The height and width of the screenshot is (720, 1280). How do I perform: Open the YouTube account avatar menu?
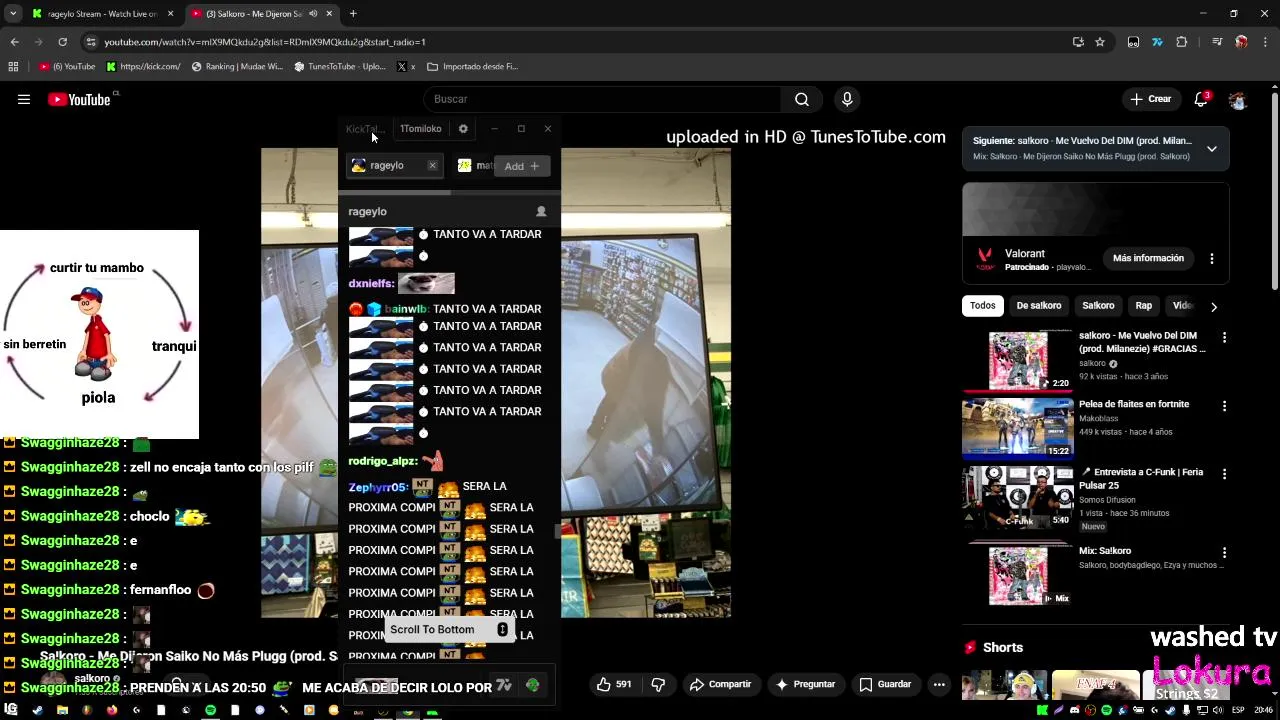coord(1238,99)
